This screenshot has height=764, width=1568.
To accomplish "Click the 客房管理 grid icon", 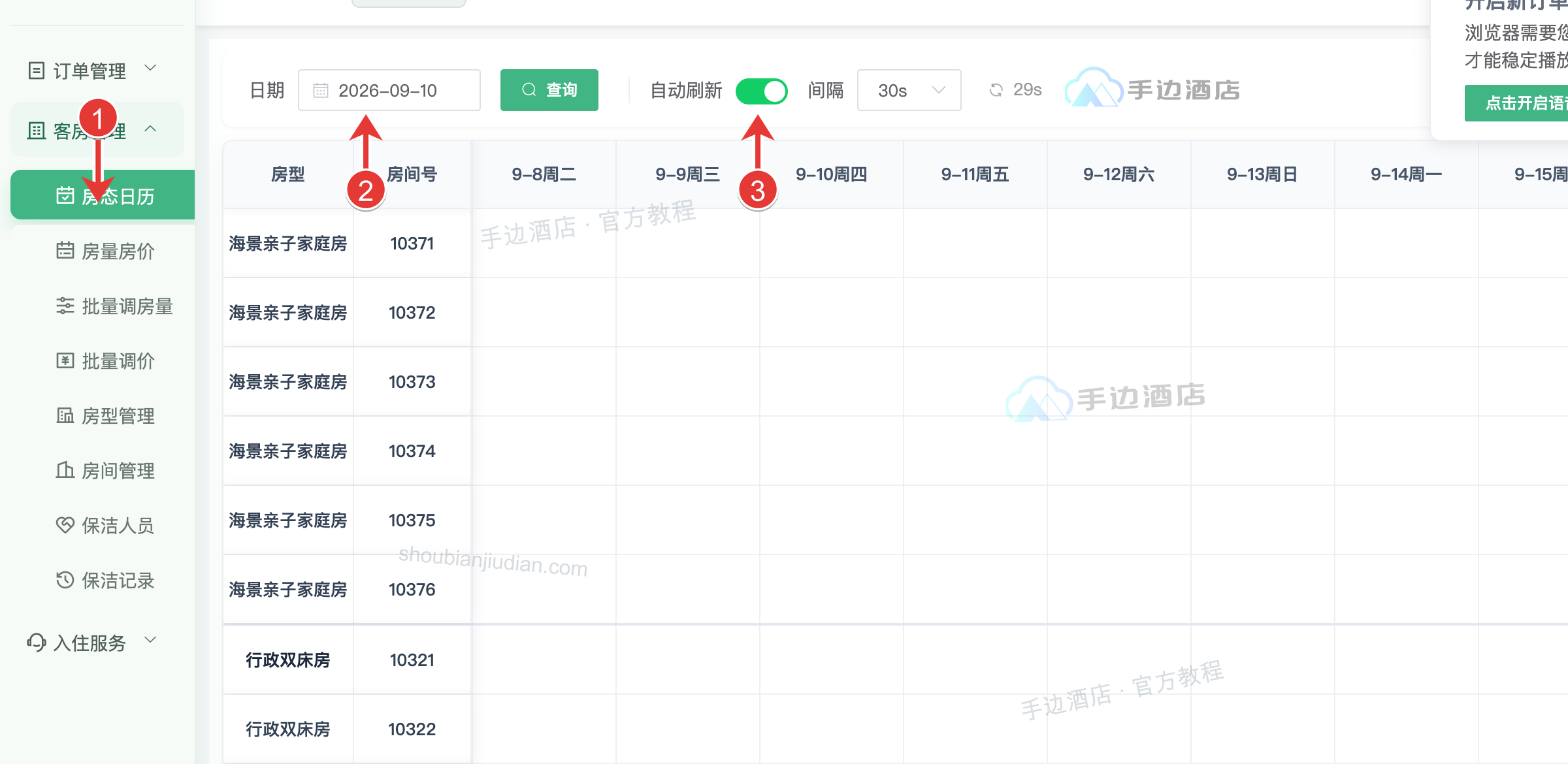I will click(37, 131).
